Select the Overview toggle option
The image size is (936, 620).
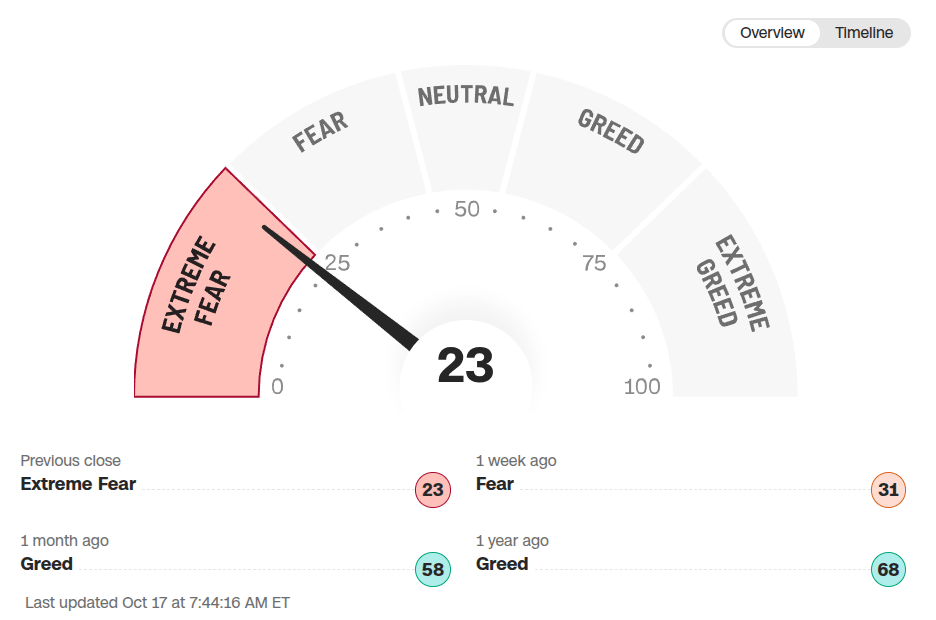[x=772, y=33]
